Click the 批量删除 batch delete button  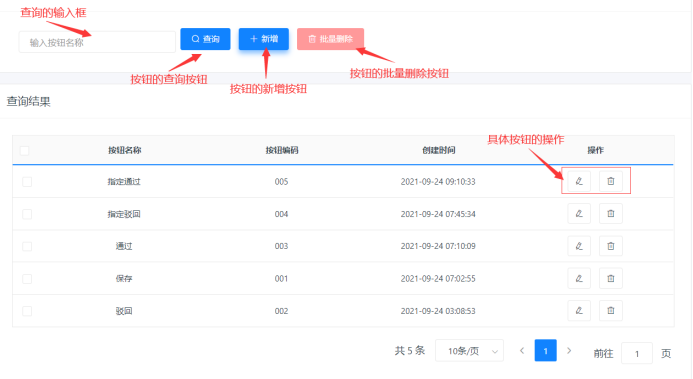331,39
